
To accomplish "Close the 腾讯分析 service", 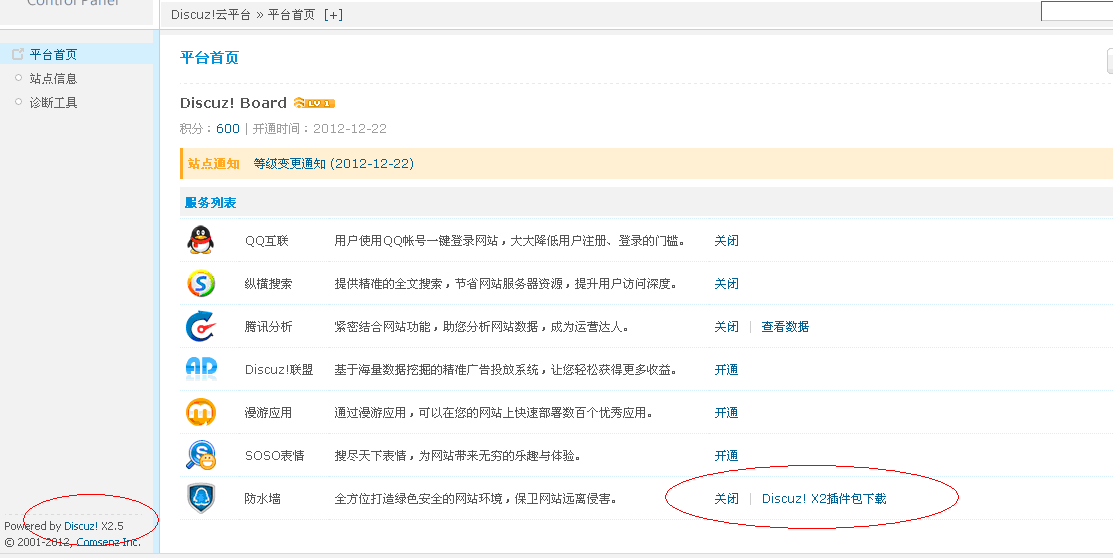I will 726,327.
